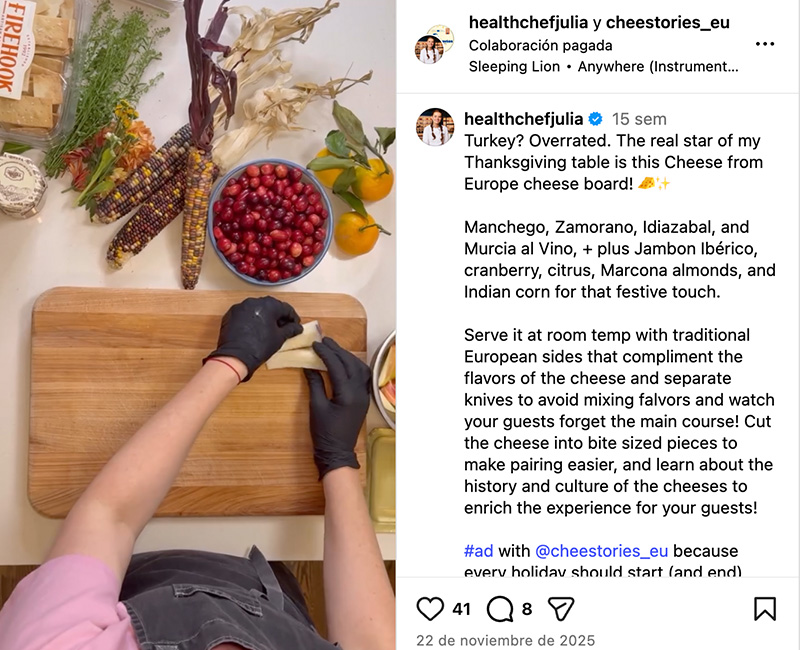Click the Colaboración pagada label
The image size is (800, 650).
pos(540,45)
